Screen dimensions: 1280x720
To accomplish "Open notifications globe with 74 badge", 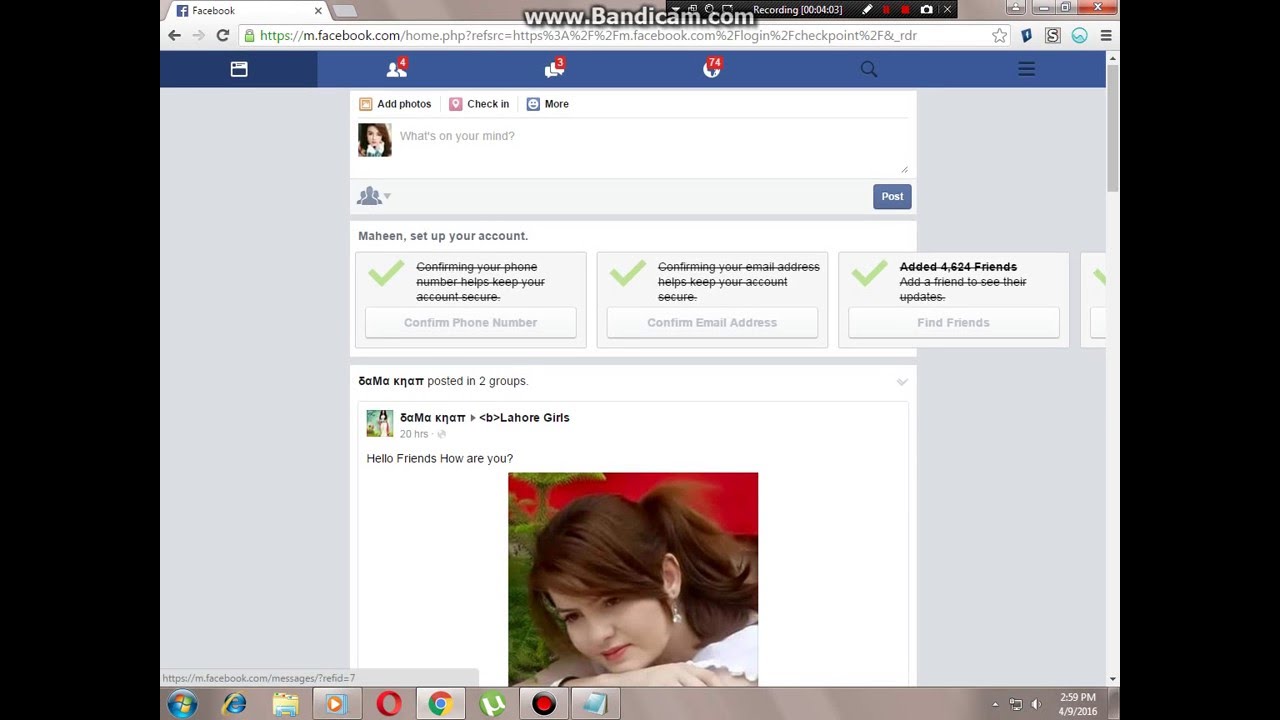I will click(x=712, y=68).
